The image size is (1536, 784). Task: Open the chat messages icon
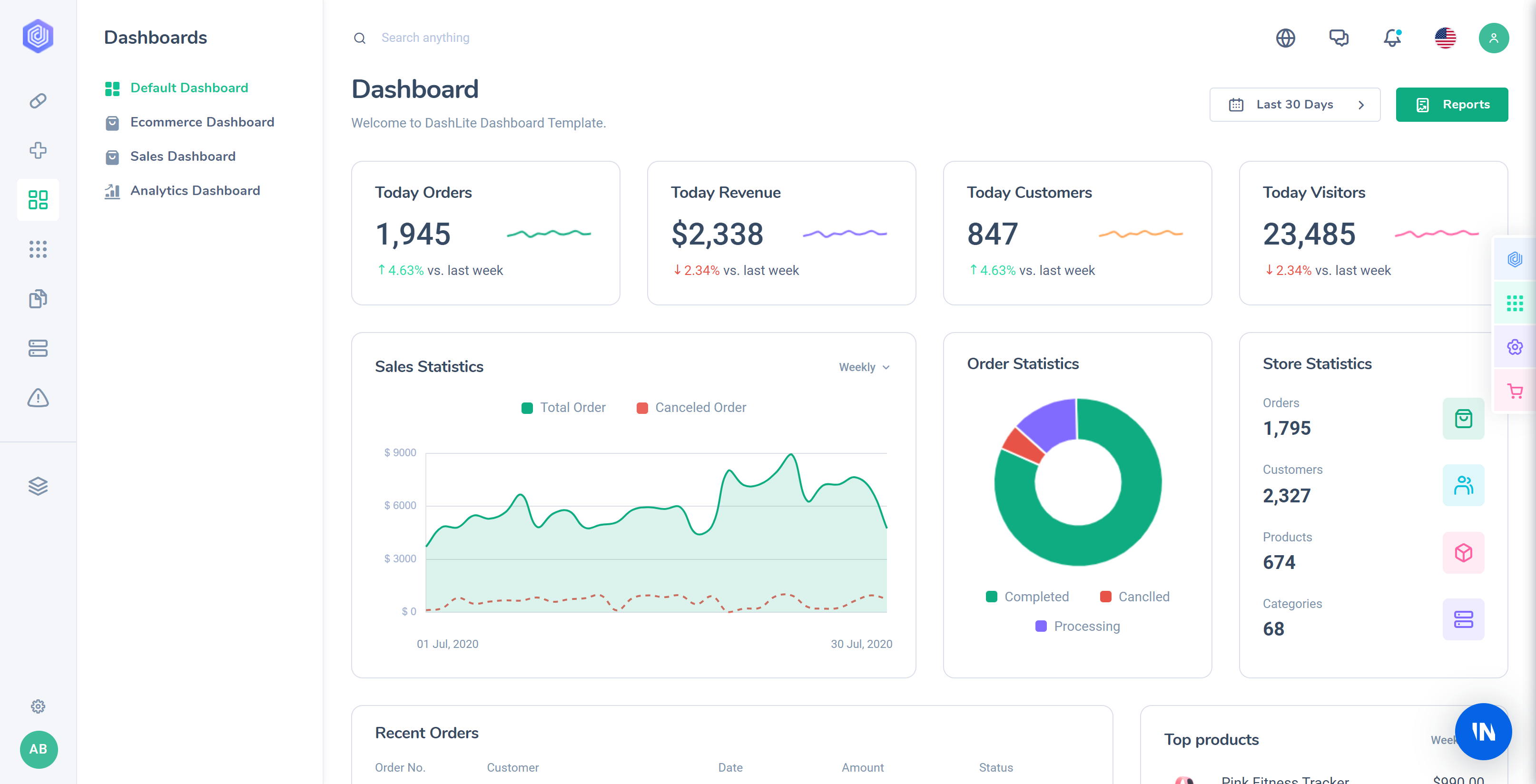click(x=1338, y=38)
